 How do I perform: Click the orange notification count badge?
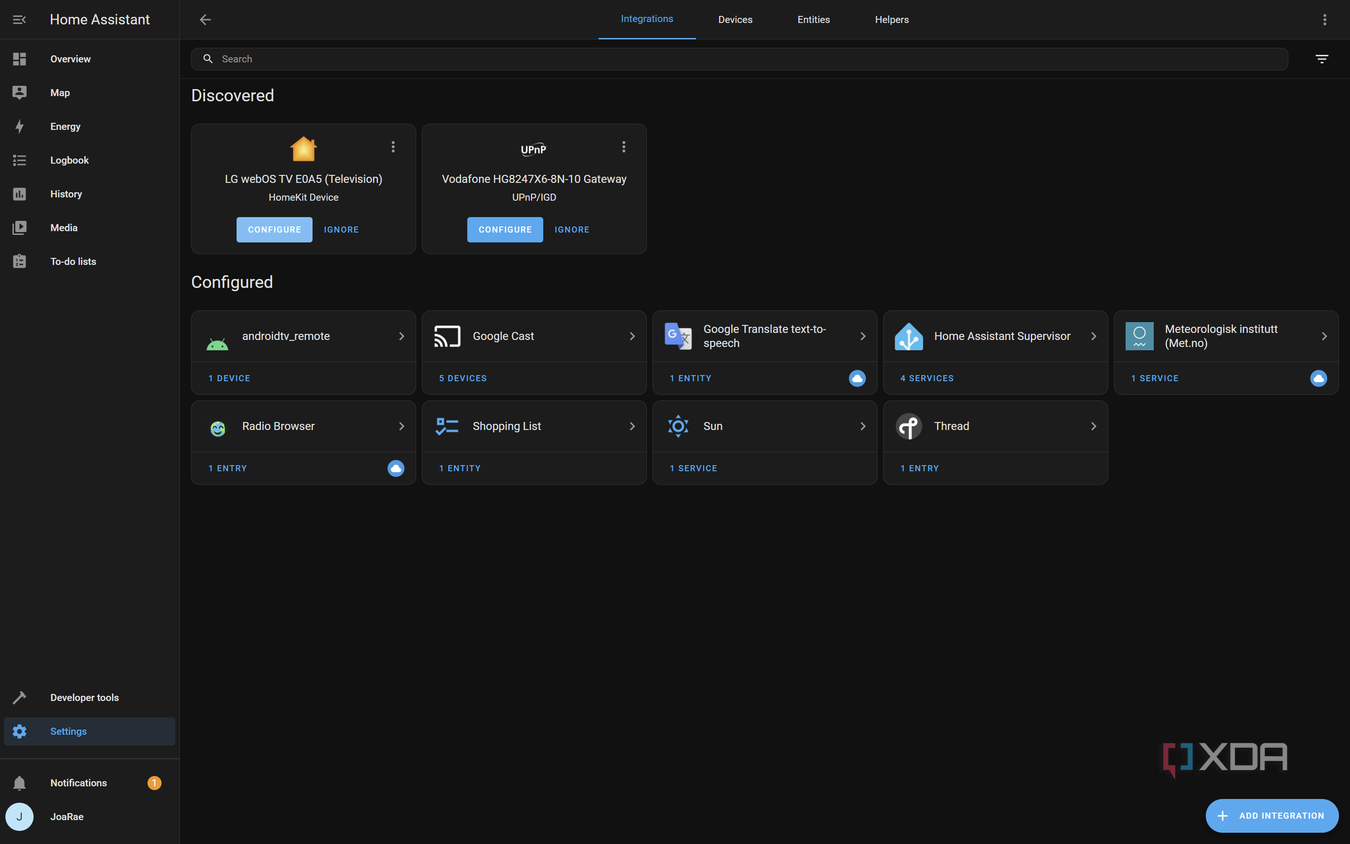(x=154, y=783)
